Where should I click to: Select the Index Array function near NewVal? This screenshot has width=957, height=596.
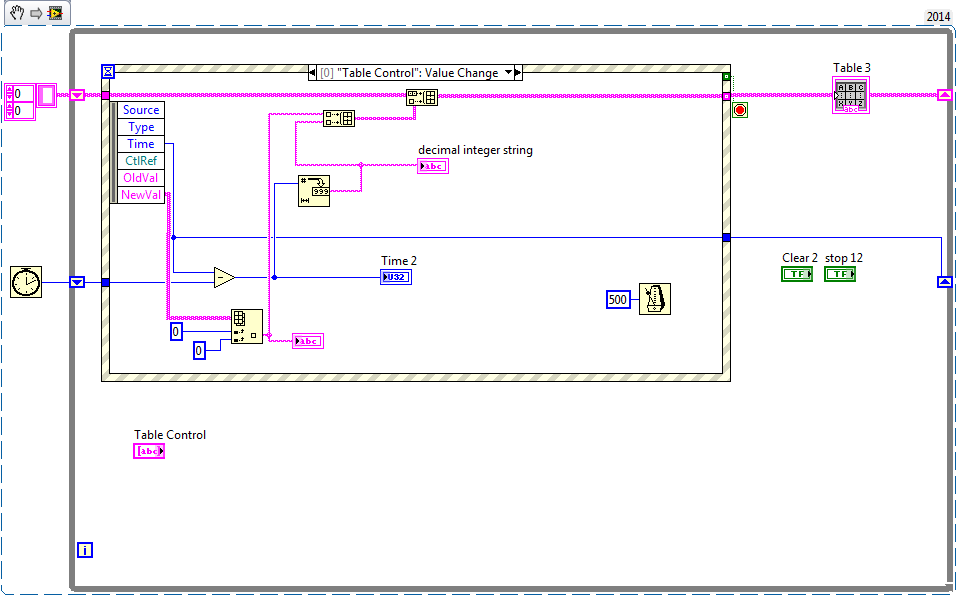(x=246, y=326)
